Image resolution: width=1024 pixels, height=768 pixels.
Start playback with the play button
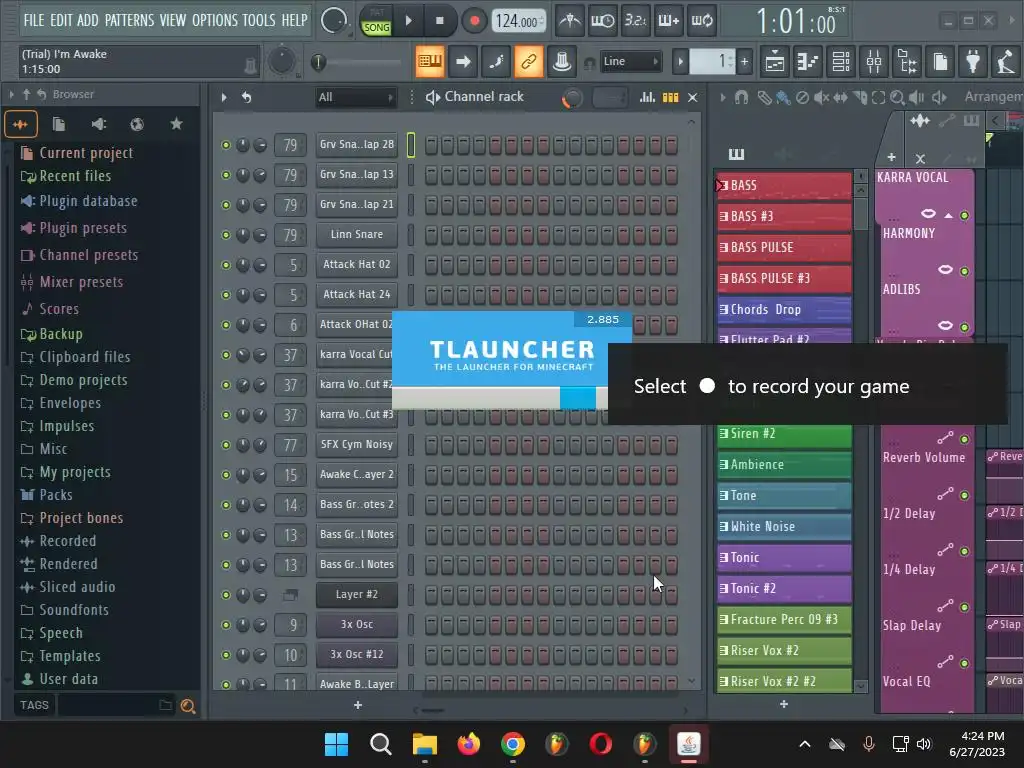point(409,21)
